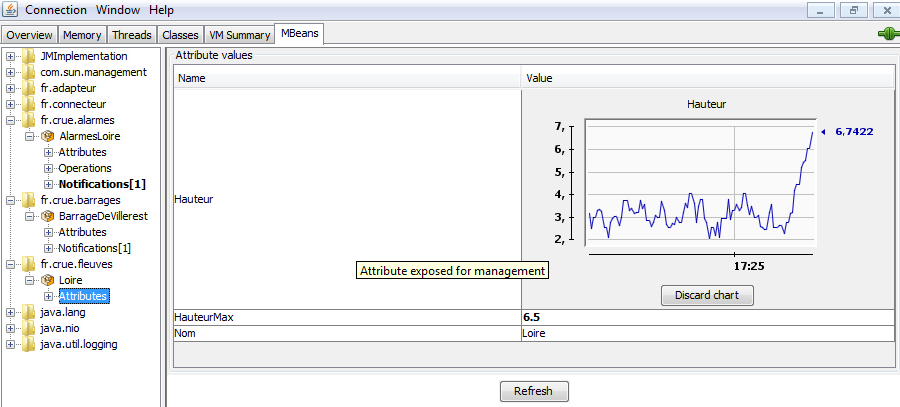Viewport: 900px width, 407px height.
Task: Select Notifications[1] under AlarmesLoire
Action: (102, 184)
